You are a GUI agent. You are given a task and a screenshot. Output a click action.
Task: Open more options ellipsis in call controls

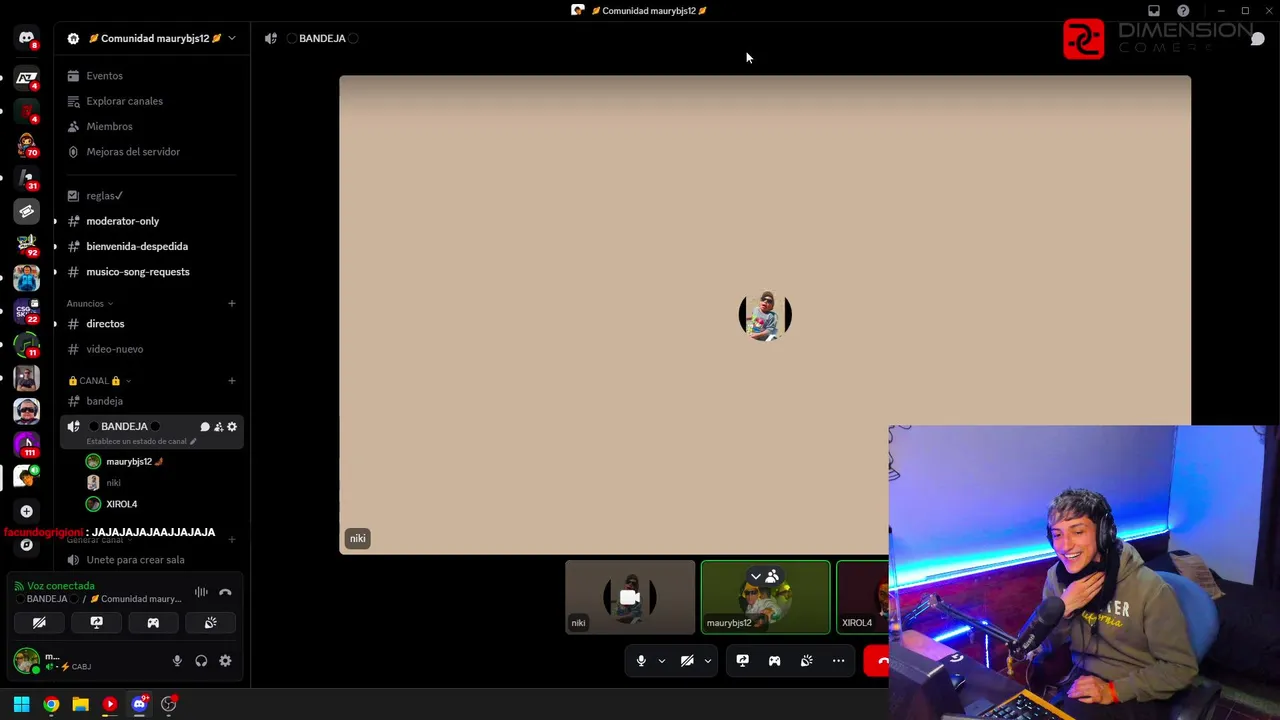[838, 661]
